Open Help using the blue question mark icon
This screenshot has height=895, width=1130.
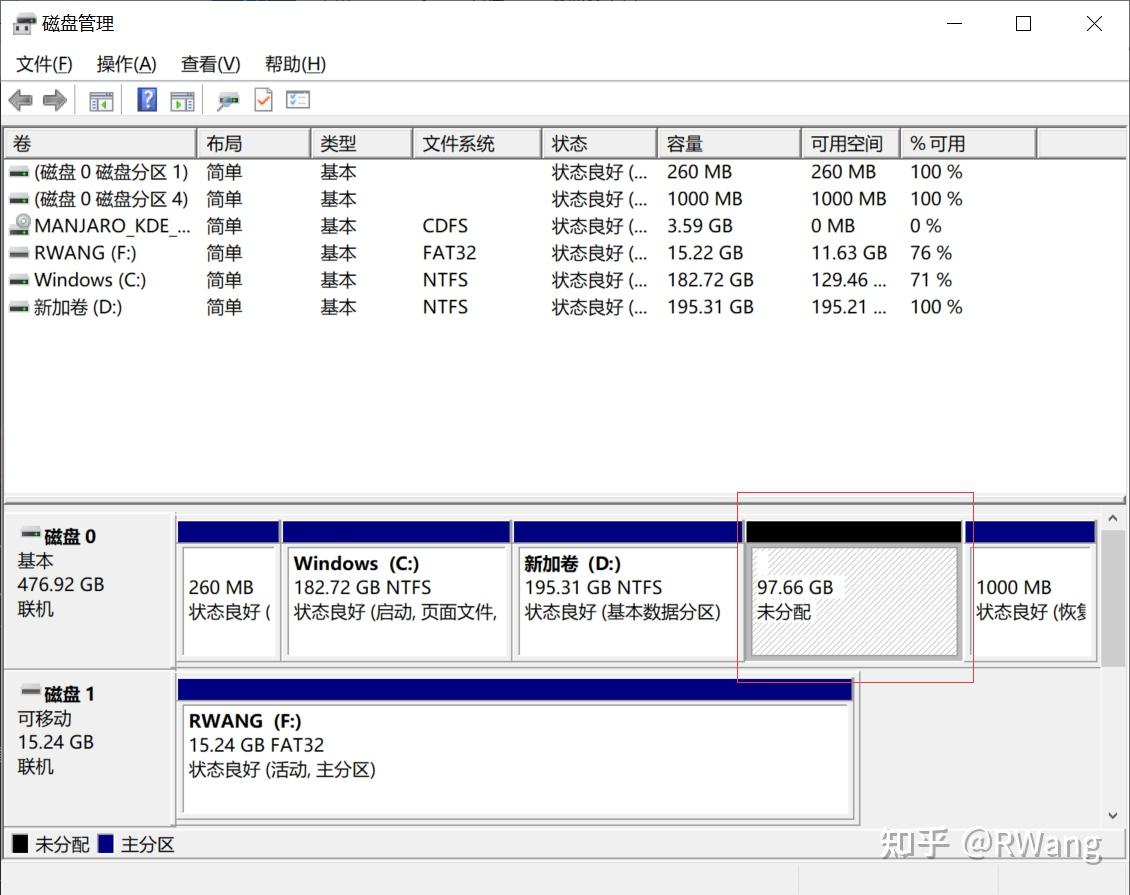pos(146,99)
